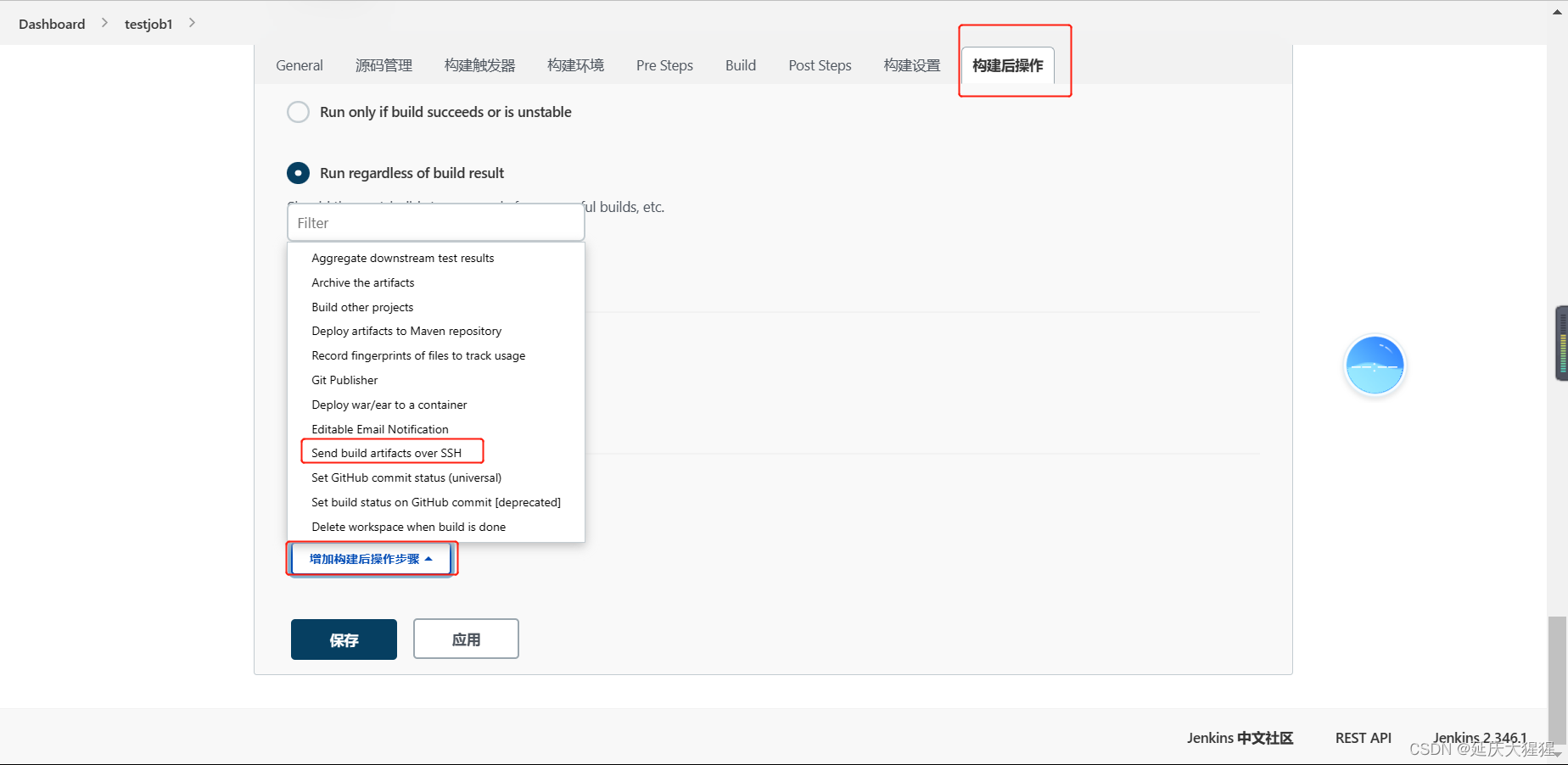Collapse the 增加构建后操作步骤 dropdown
The image size is (1568, 765).
click(x=371, y=559)
